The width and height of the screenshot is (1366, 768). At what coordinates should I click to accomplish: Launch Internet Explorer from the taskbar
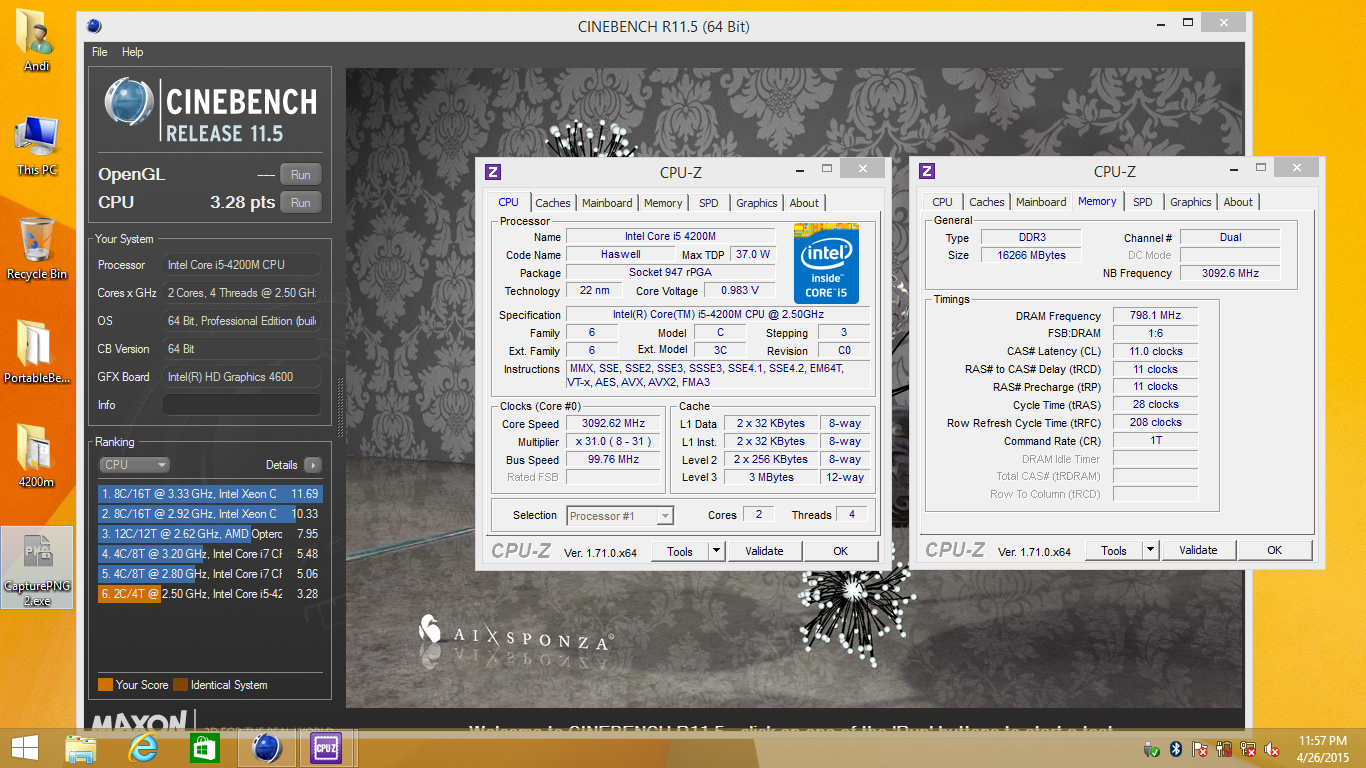tap(143, 748)
